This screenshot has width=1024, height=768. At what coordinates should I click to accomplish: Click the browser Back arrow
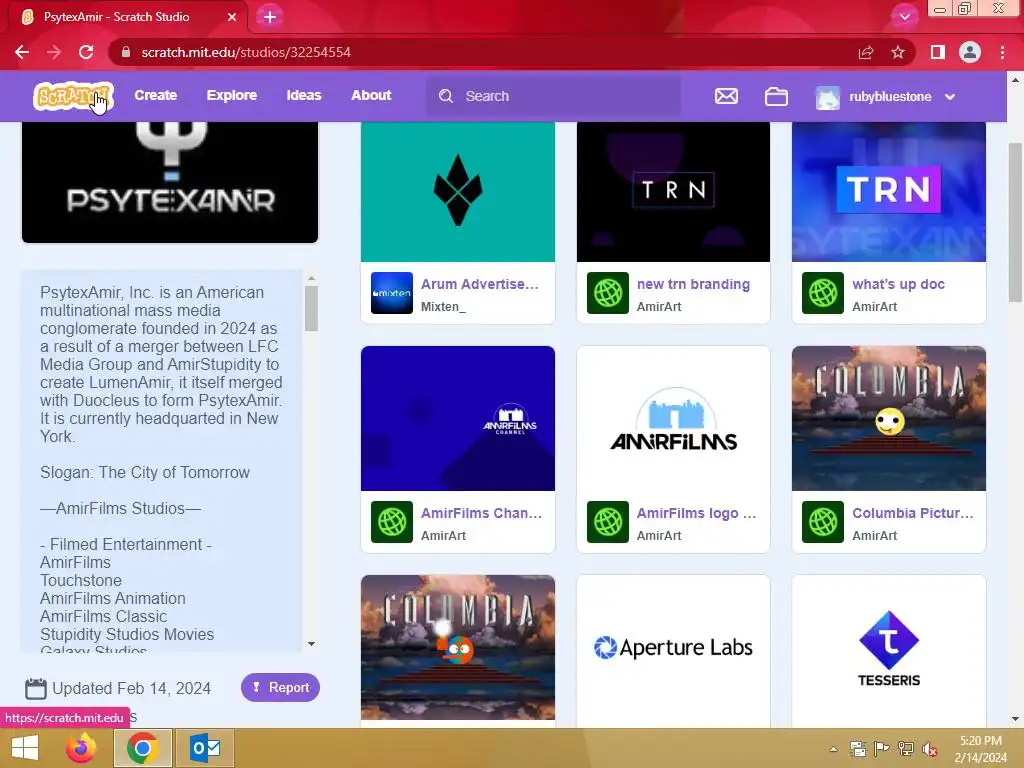tap(22, 52)
